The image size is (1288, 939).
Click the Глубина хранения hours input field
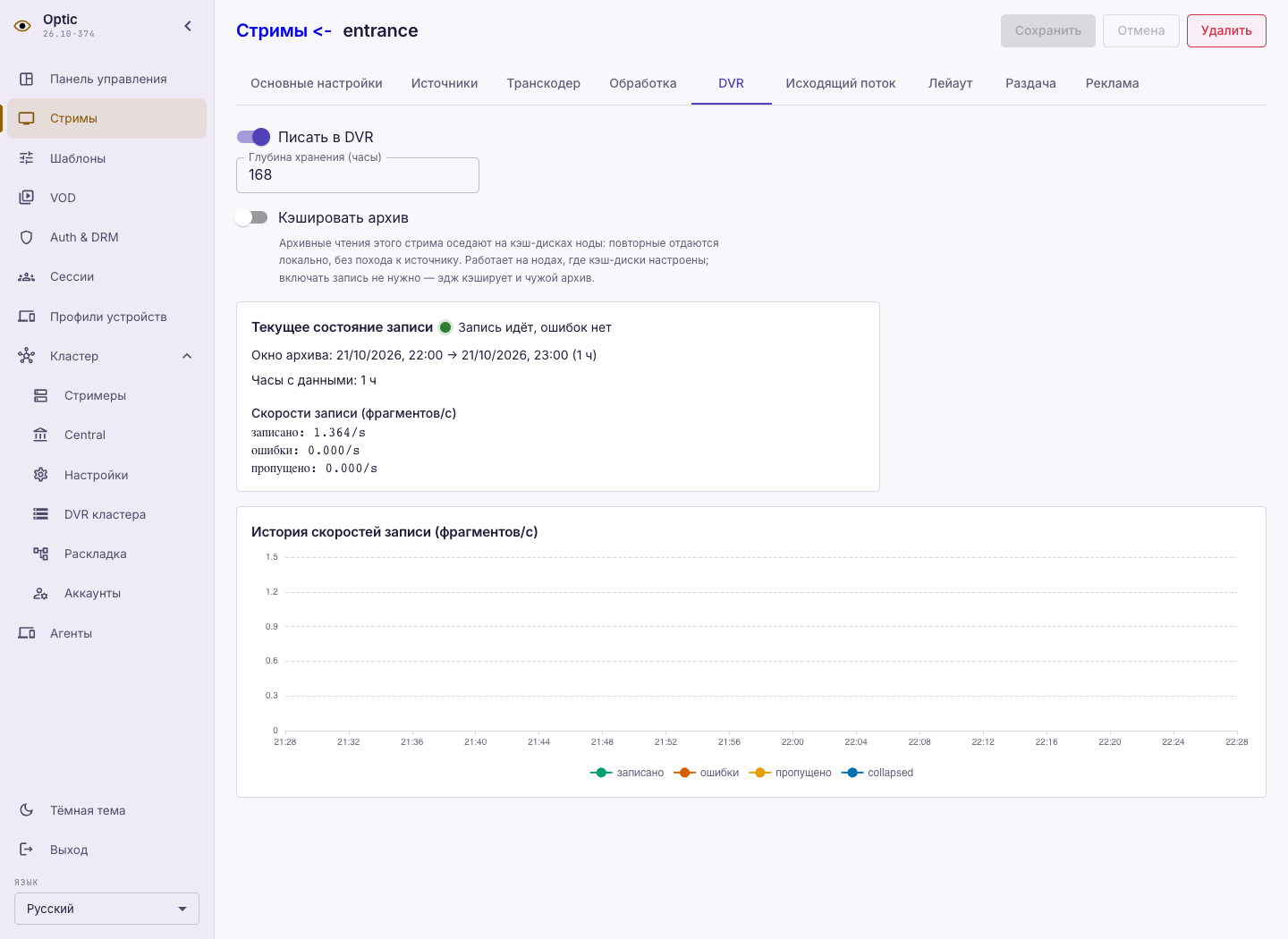pyautogui.click(x=358, y=175)
